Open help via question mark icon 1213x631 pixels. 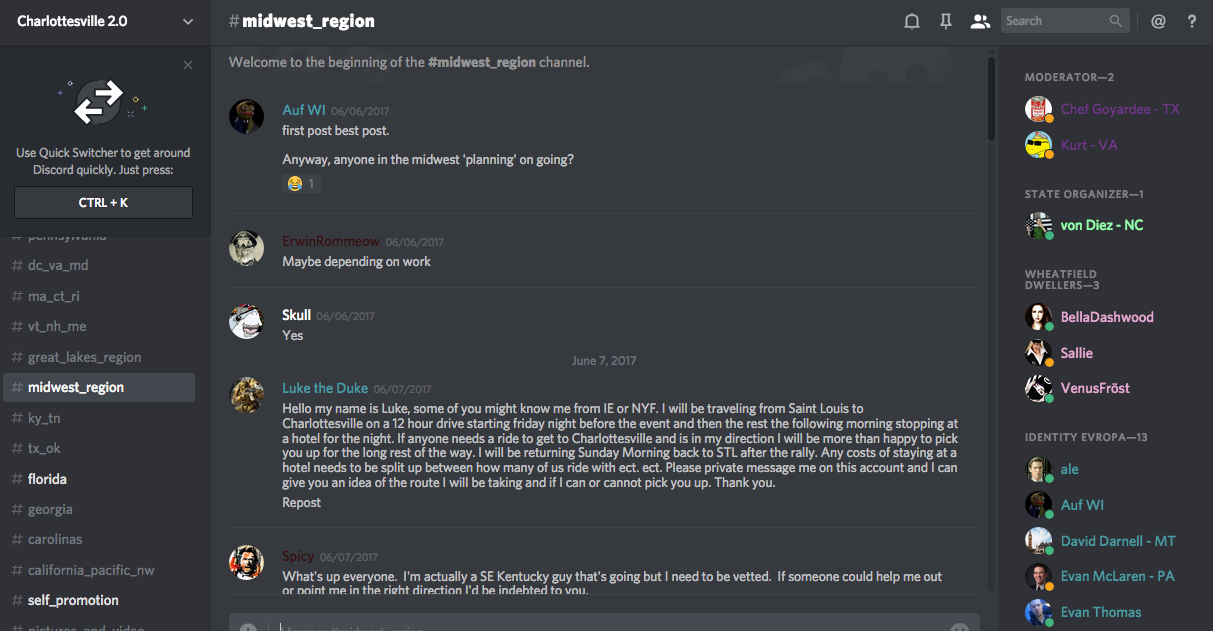tap(1192, 21)
